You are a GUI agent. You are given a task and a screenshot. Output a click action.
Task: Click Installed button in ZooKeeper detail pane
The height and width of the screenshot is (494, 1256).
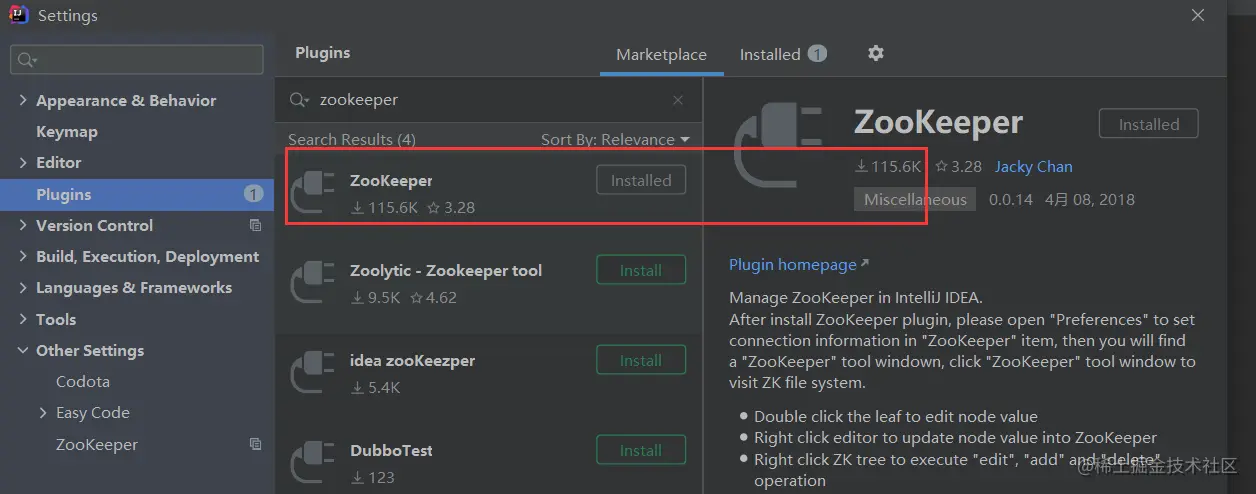point(1148,124)
